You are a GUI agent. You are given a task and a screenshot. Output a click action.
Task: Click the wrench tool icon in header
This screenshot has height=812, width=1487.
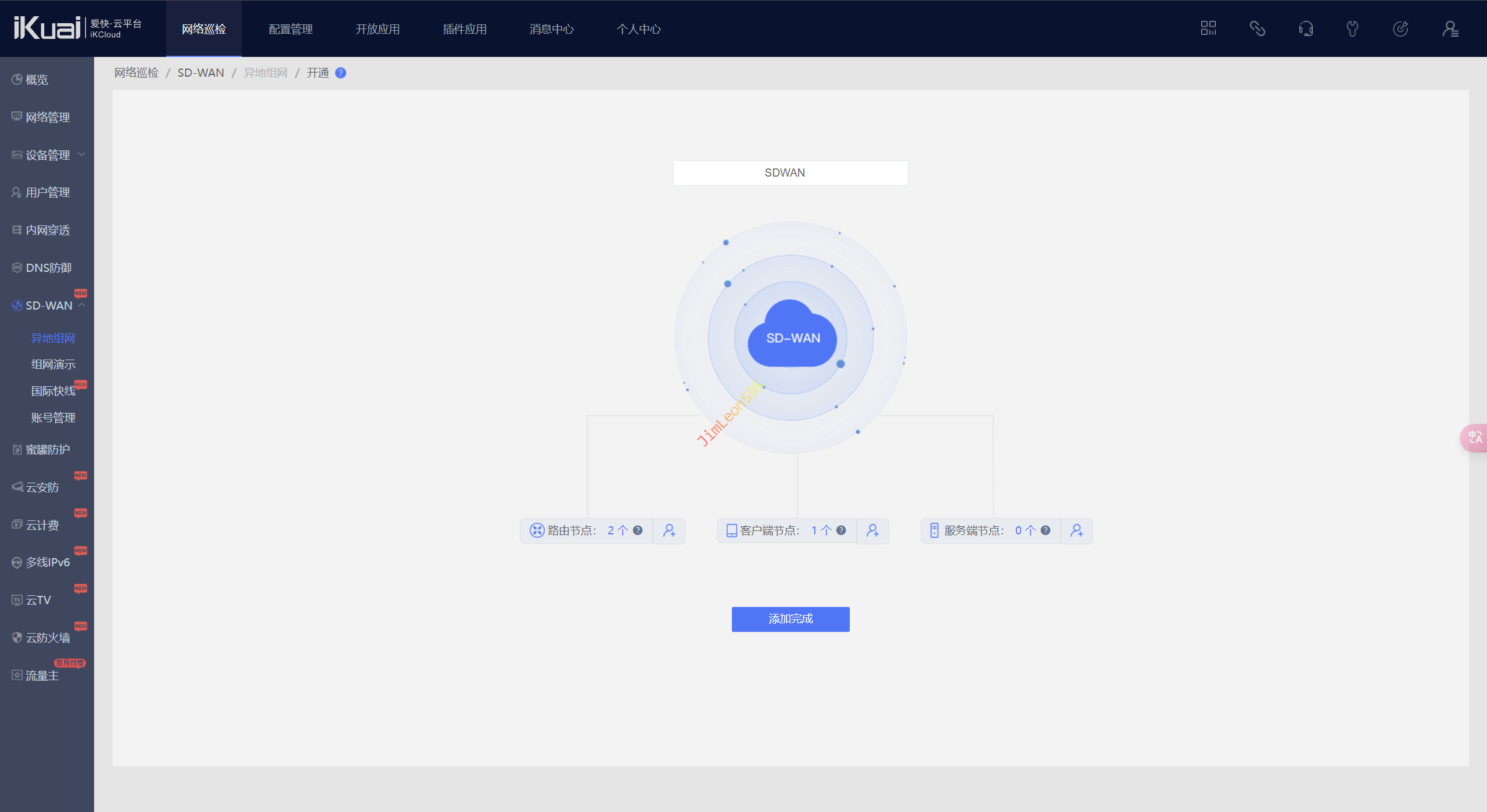click(1352, 28)
